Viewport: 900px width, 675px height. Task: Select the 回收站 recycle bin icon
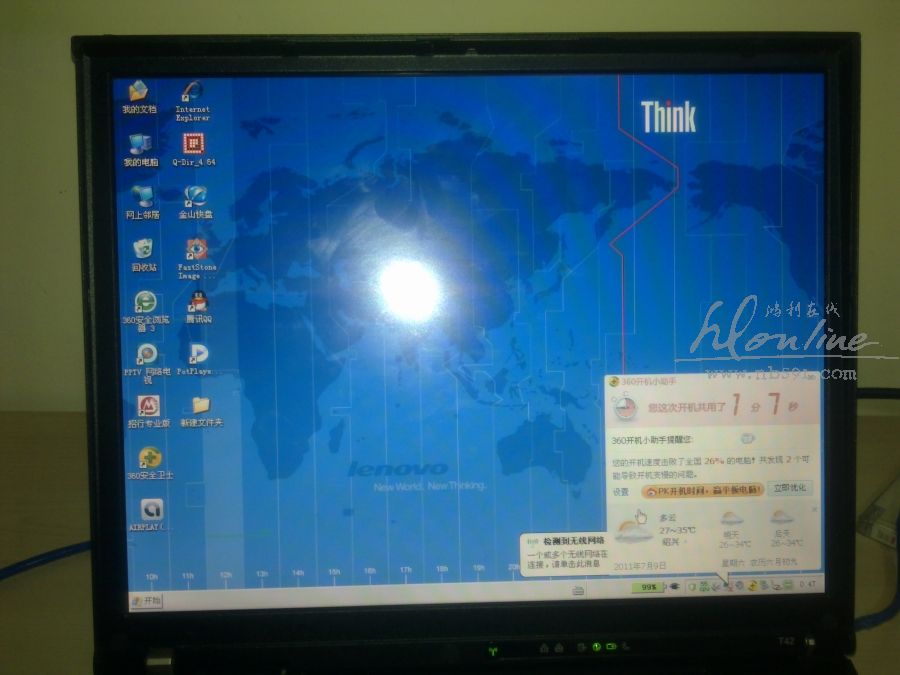[143, 255]
